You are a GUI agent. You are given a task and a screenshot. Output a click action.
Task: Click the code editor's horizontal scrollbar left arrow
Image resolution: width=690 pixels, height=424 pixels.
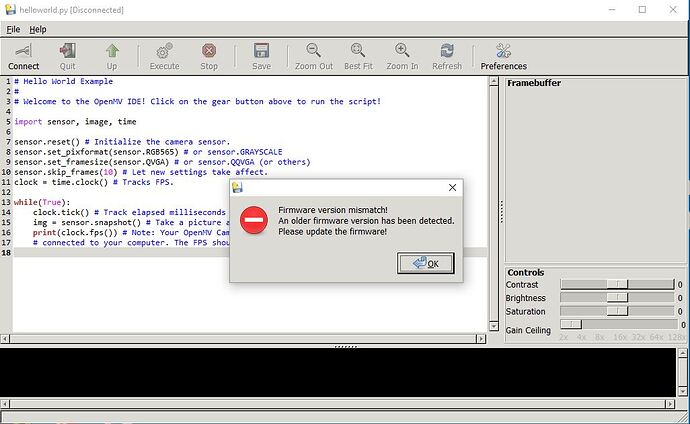(5, 339)
